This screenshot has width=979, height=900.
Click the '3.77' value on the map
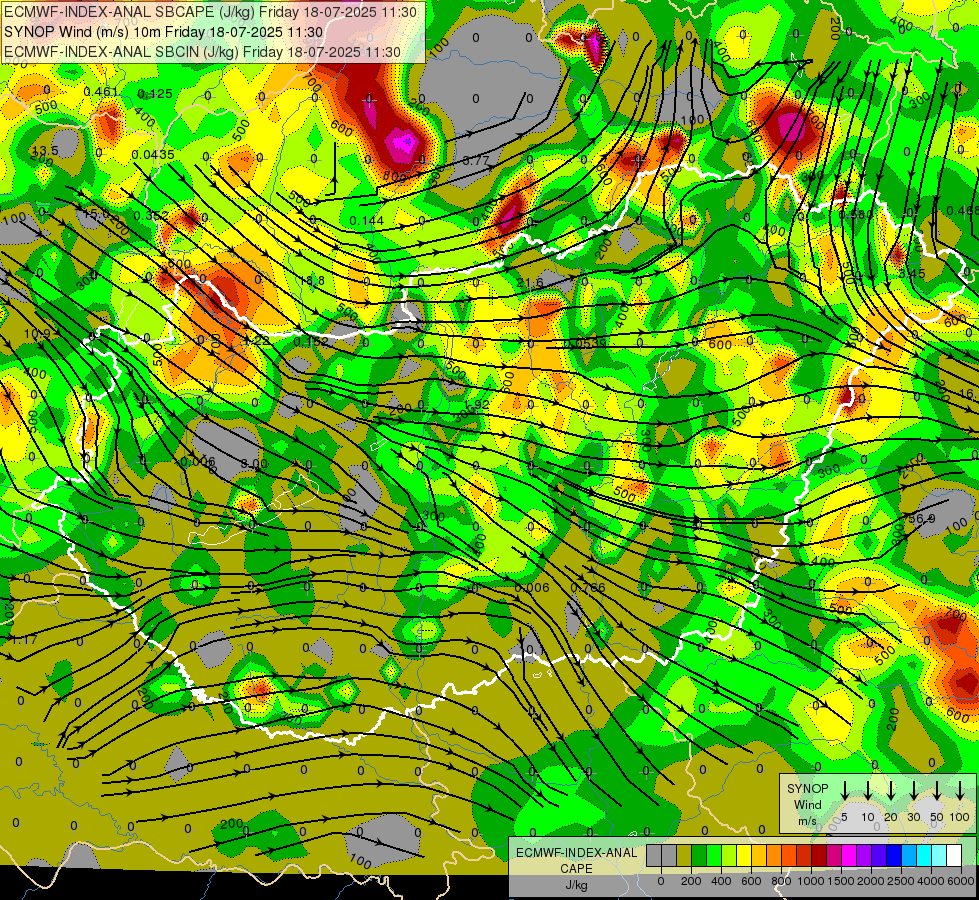pos(476,160)
